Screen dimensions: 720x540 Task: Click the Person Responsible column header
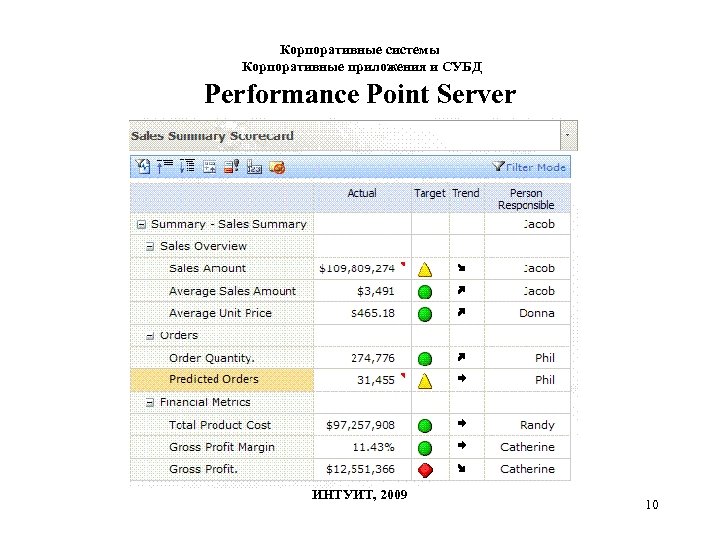tap(526, 199)
